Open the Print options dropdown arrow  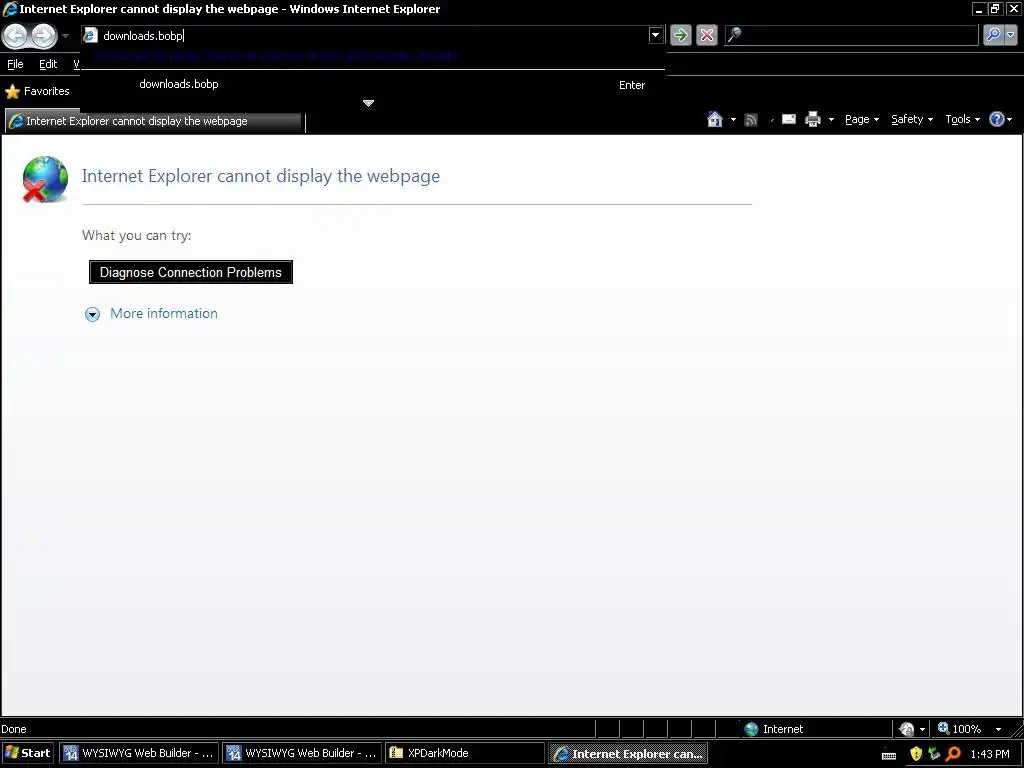point(831,120)
